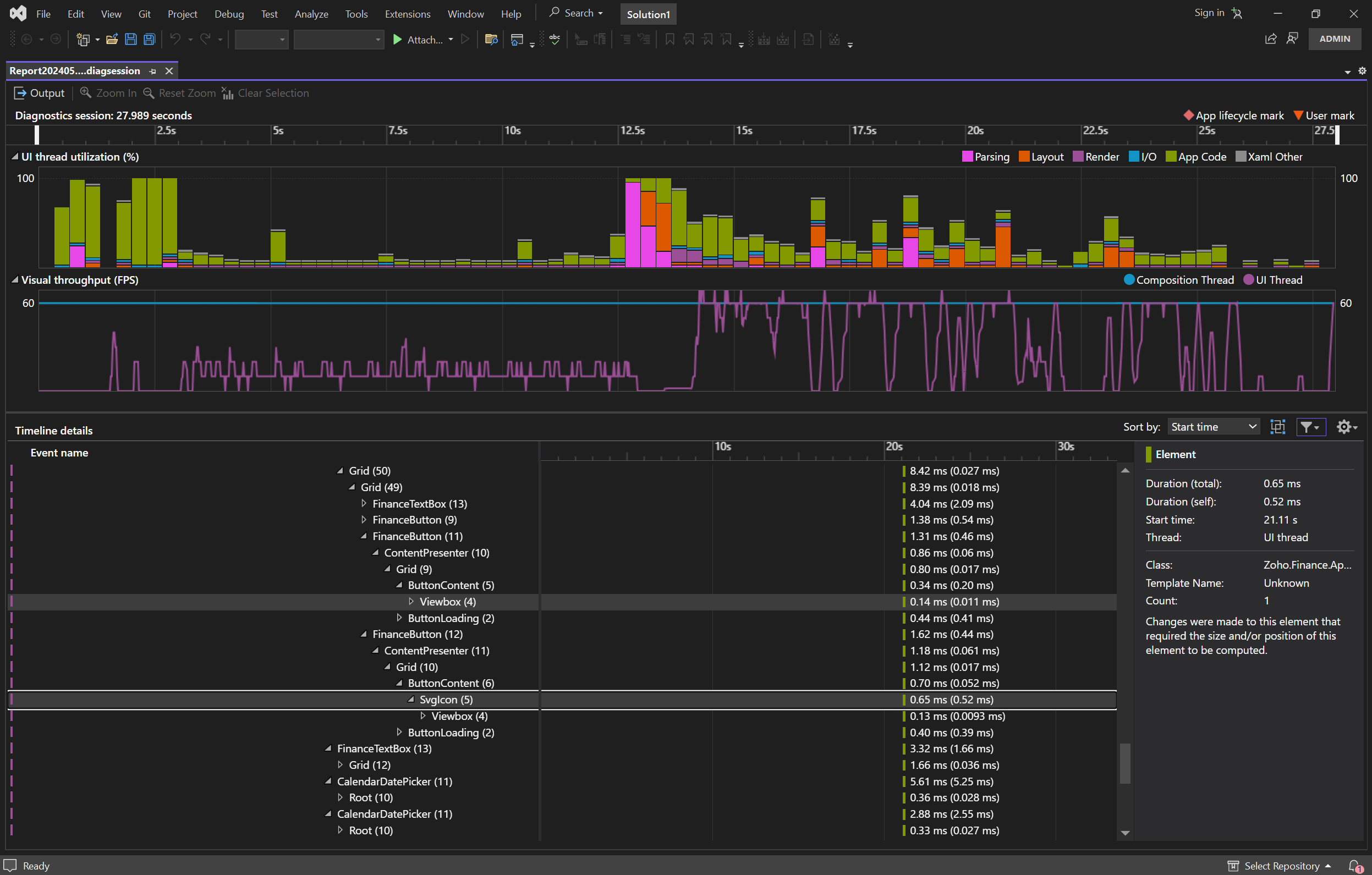Click the Save All icon
The height and width of the screenshot is (875, 1372).
click(x=149, y=39)
